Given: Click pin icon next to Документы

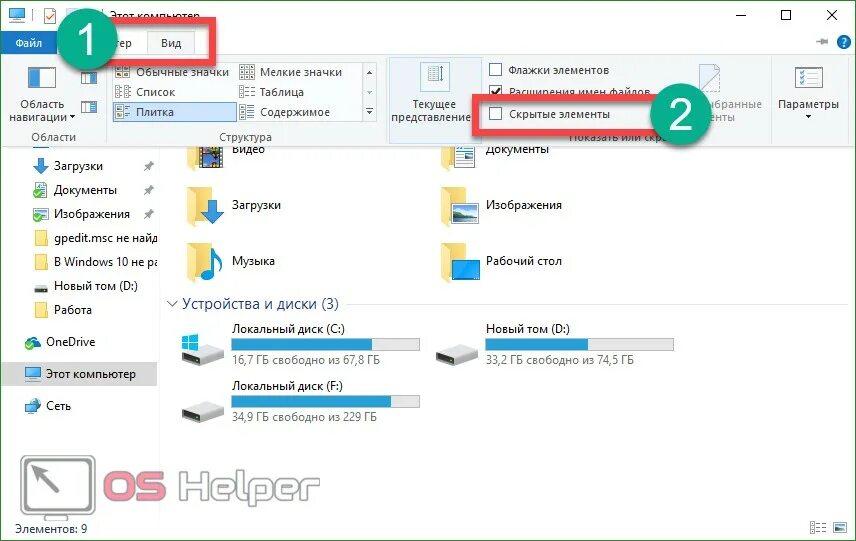Looking at the screenshot, I should (148, 190).
